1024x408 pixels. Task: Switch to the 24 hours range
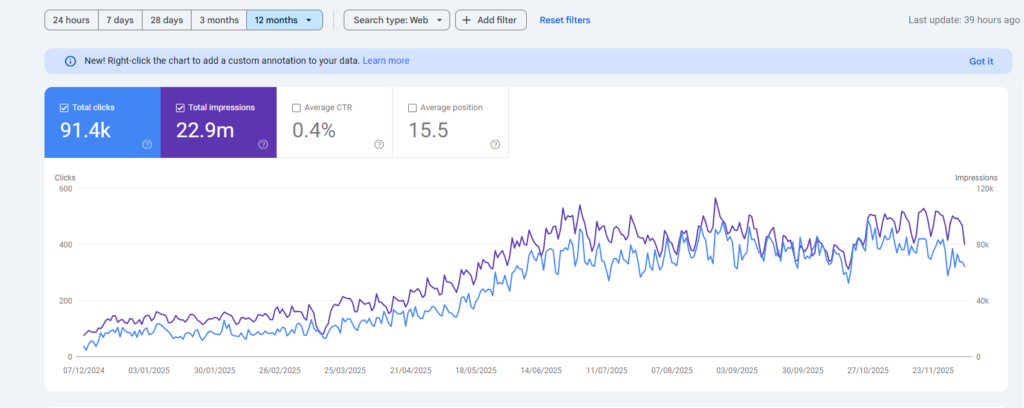(71, 20)
